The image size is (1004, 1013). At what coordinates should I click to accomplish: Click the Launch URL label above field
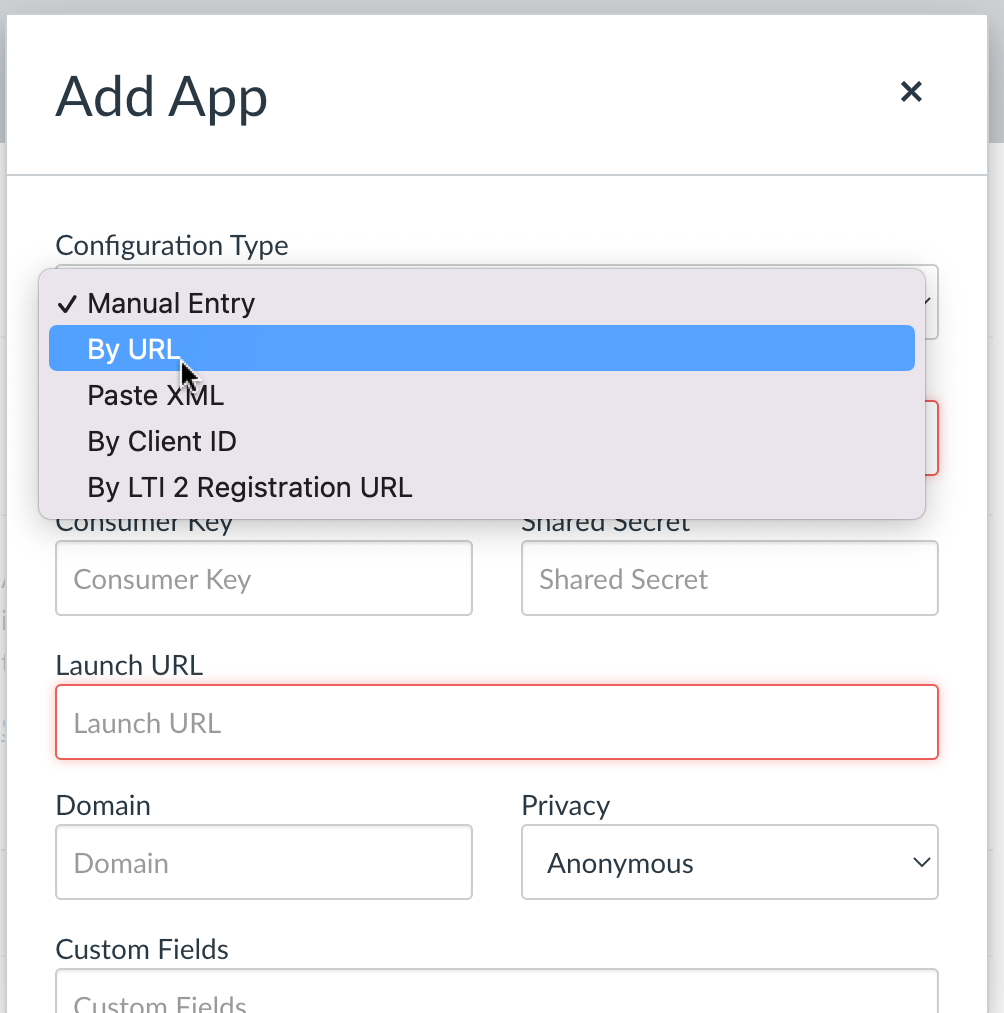click(129, 665)
